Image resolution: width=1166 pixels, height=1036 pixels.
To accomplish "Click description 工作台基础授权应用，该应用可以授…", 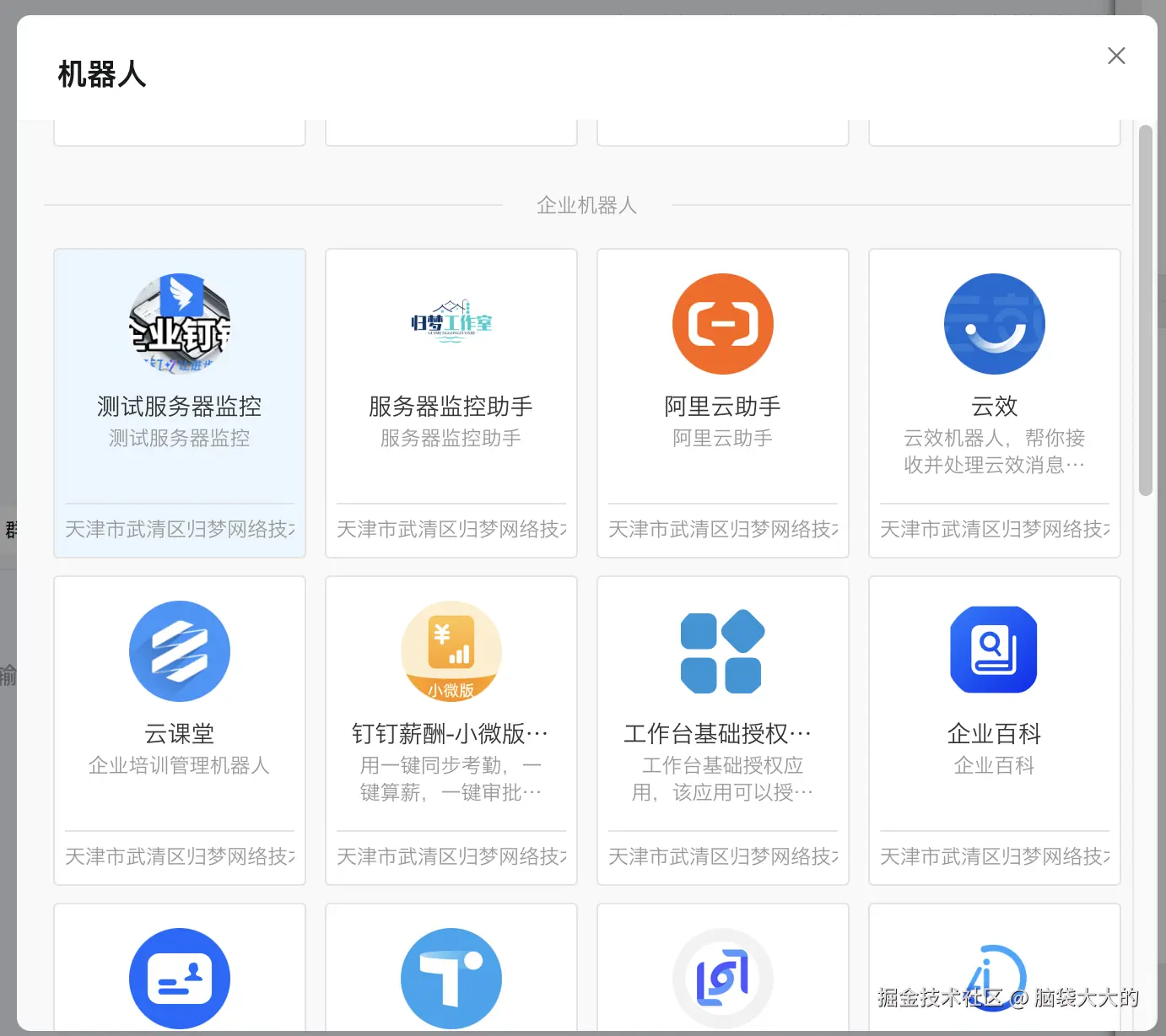I will 723,779.
